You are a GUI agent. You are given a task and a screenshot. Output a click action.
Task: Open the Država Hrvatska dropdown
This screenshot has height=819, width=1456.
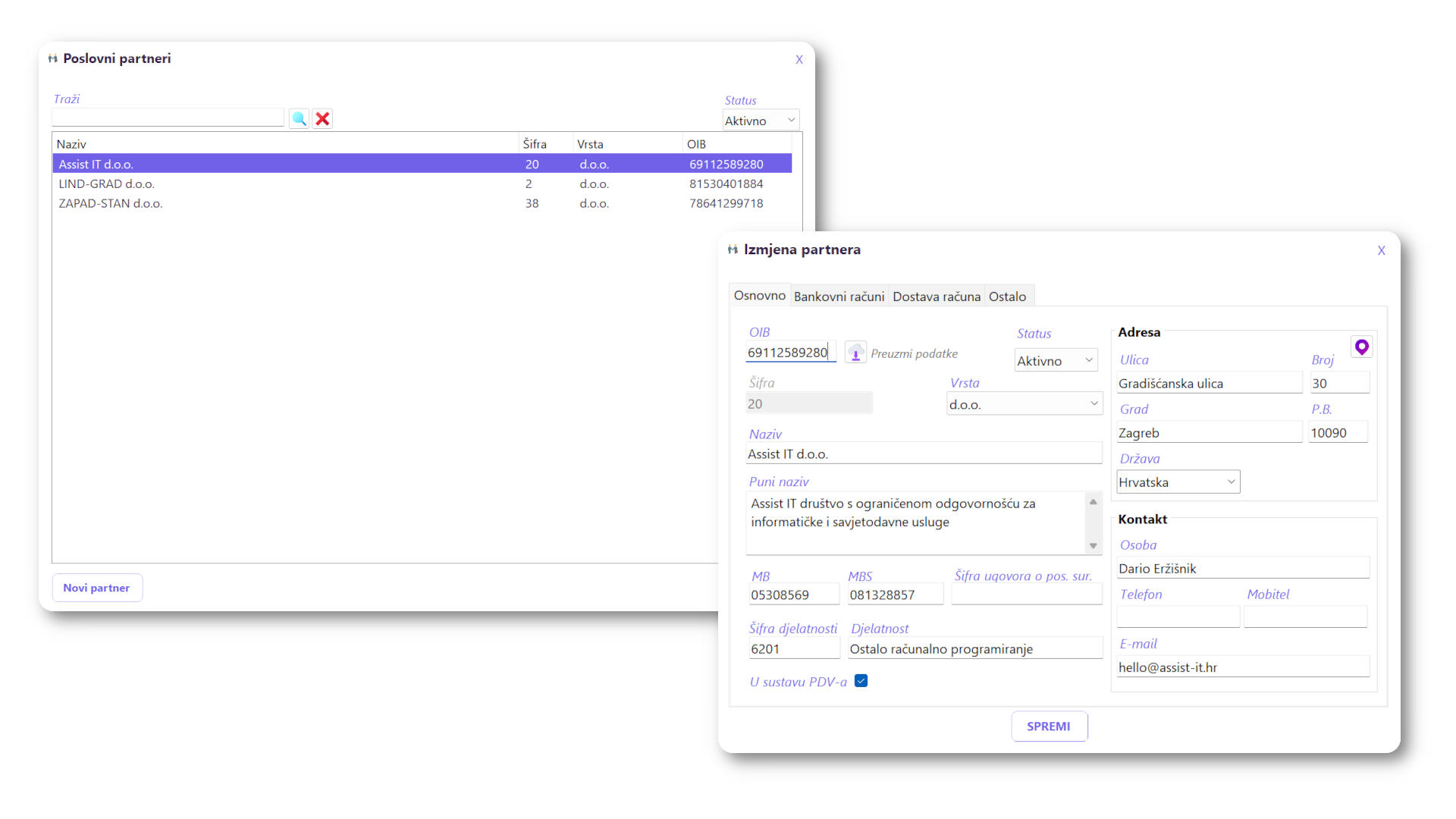click(1178, 482)
